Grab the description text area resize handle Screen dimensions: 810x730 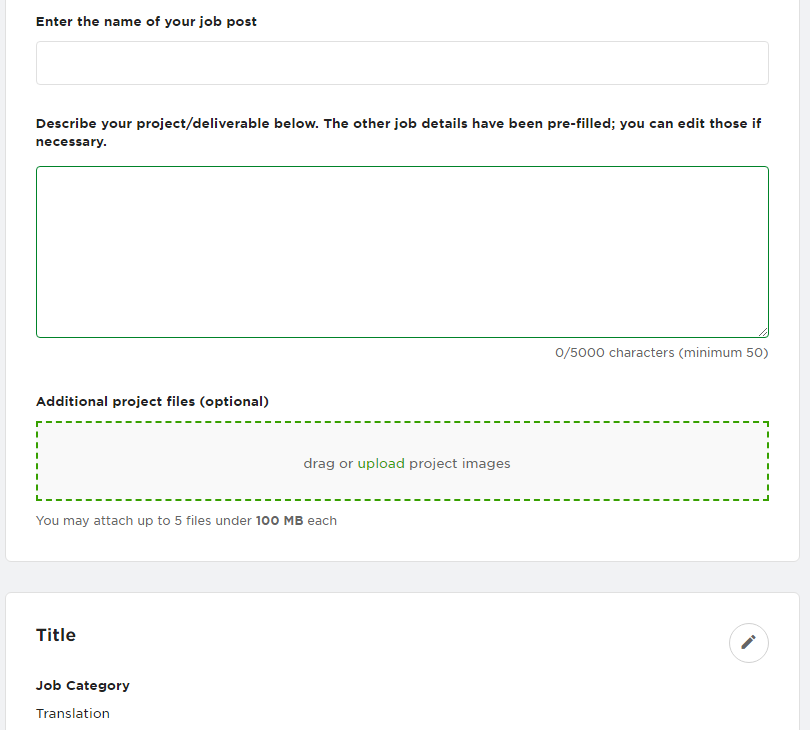coord(763,332)
